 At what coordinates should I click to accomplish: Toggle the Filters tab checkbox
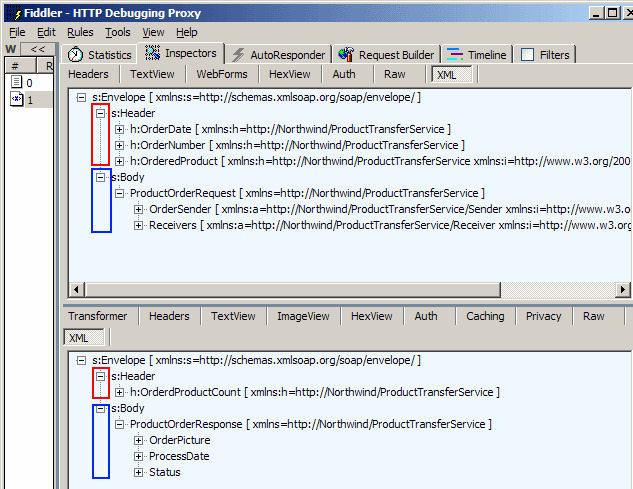coord(527,55)
